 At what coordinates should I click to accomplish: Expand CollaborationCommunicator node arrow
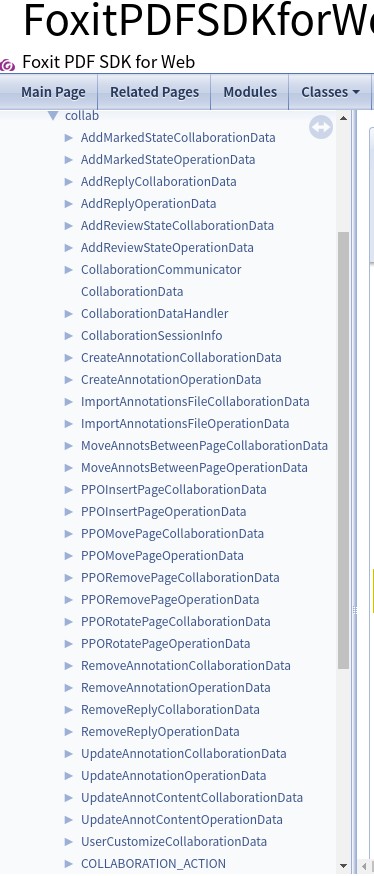(x=69, y=270)
